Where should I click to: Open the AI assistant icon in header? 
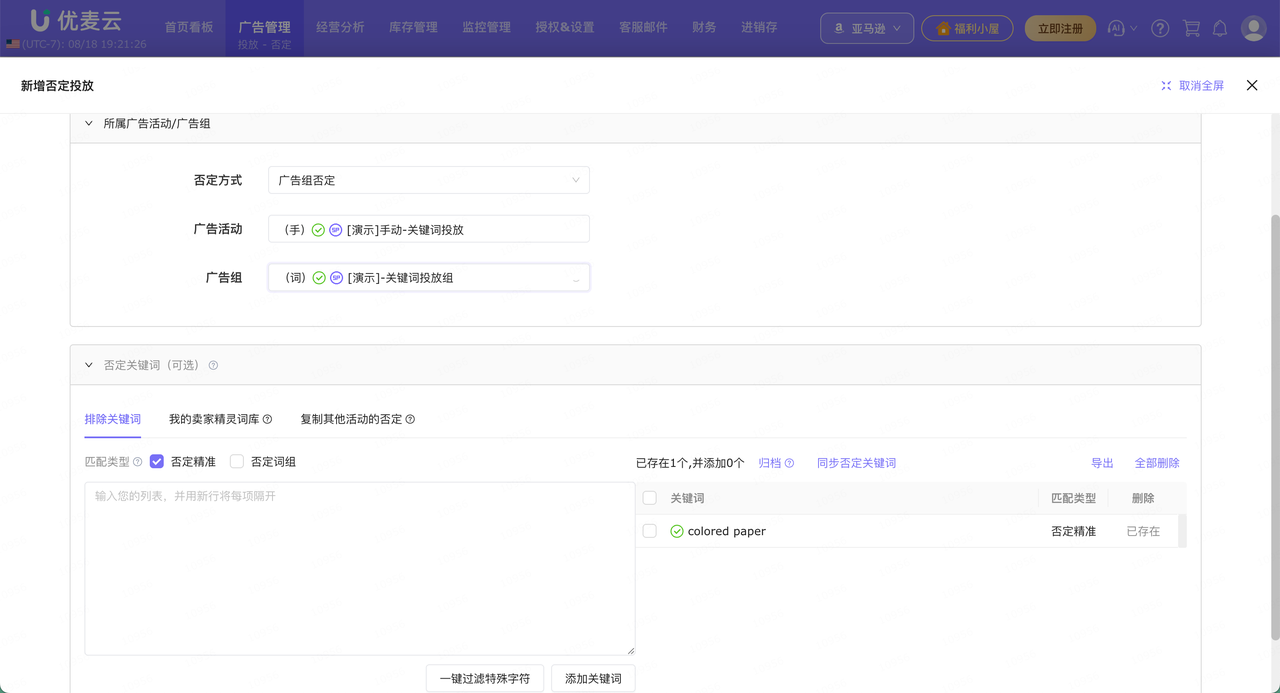click(1117, 29)
